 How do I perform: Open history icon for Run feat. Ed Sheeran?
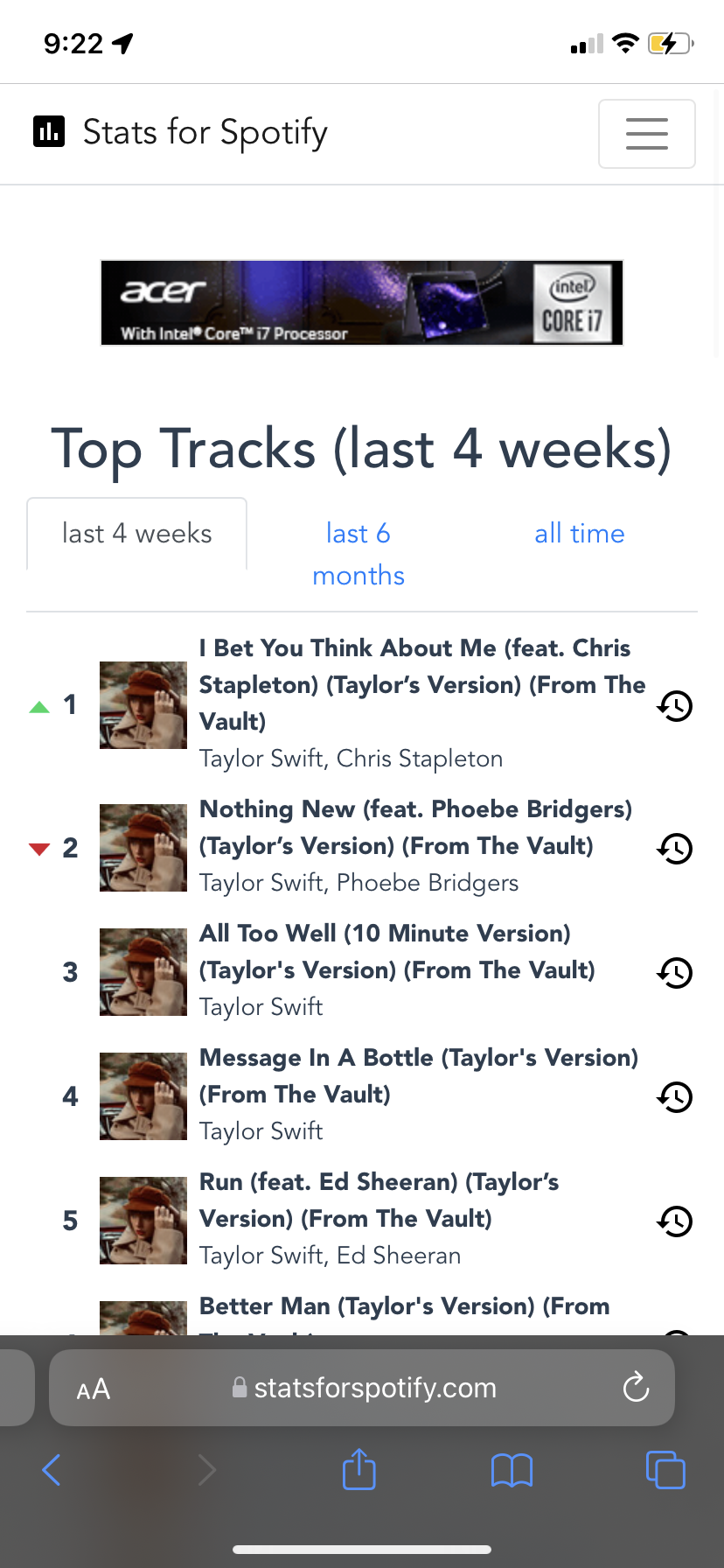point(674,1221)
